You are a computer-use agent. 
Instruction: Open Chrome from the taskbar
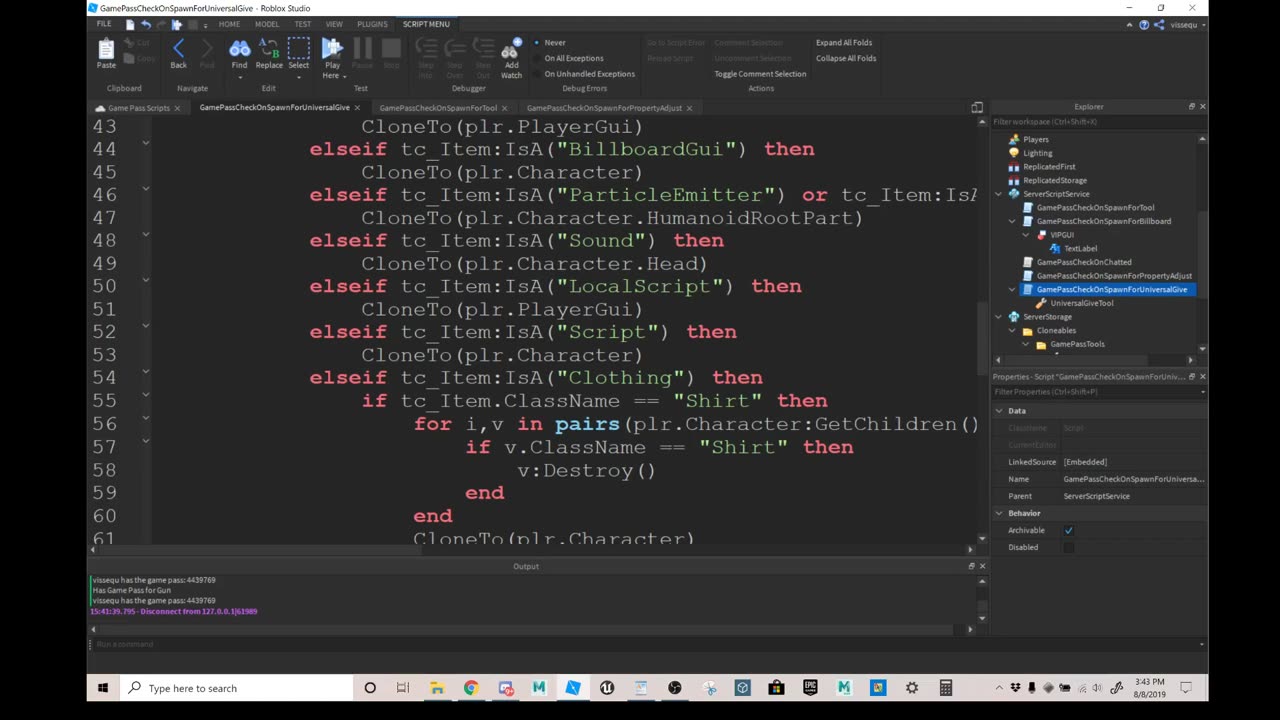(x=471, y=688)
